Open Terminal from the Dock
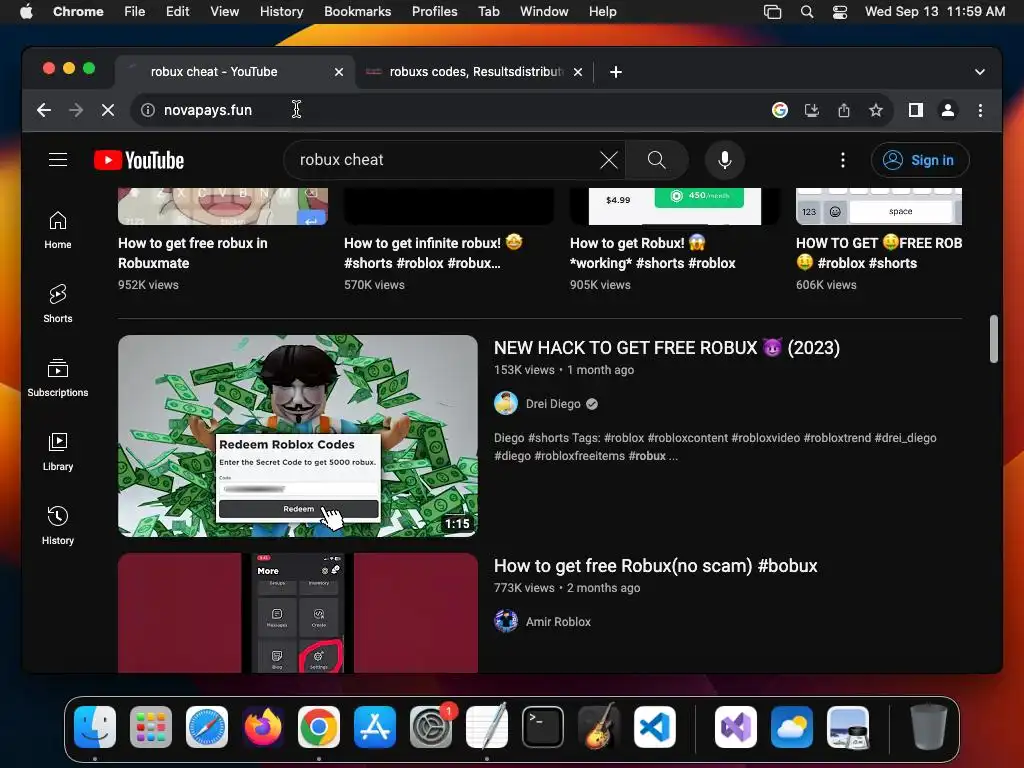1024x768 pixels. point(543,727)
